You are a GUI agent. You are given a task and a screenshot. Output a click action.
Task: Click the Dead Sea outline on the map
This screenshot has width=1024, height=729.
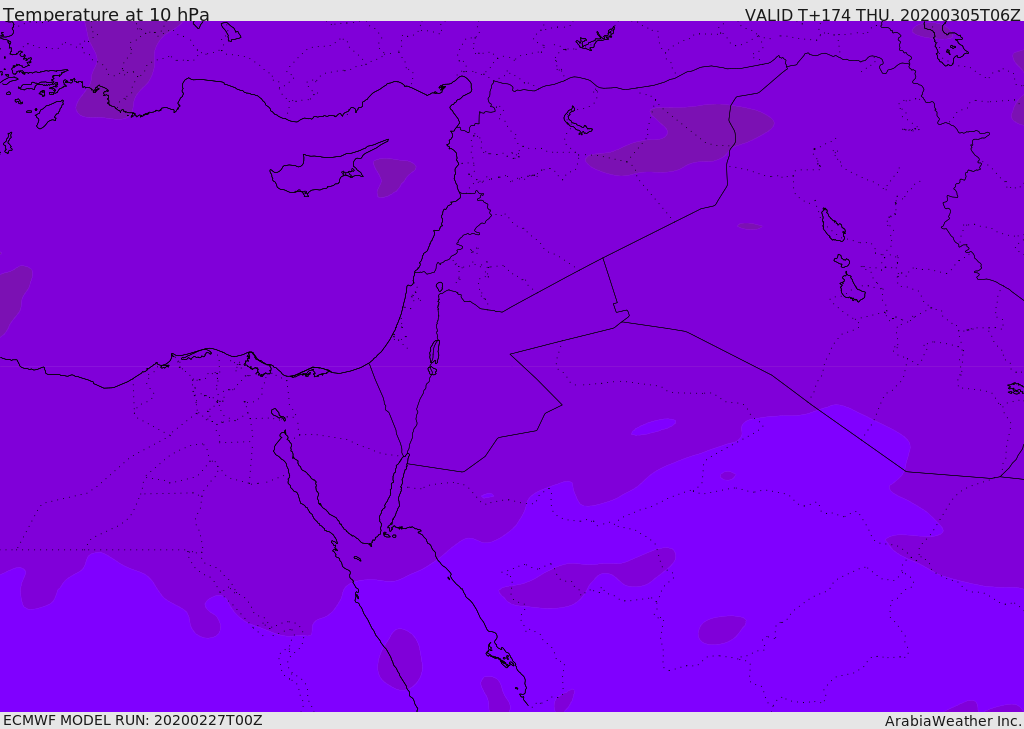434,353
